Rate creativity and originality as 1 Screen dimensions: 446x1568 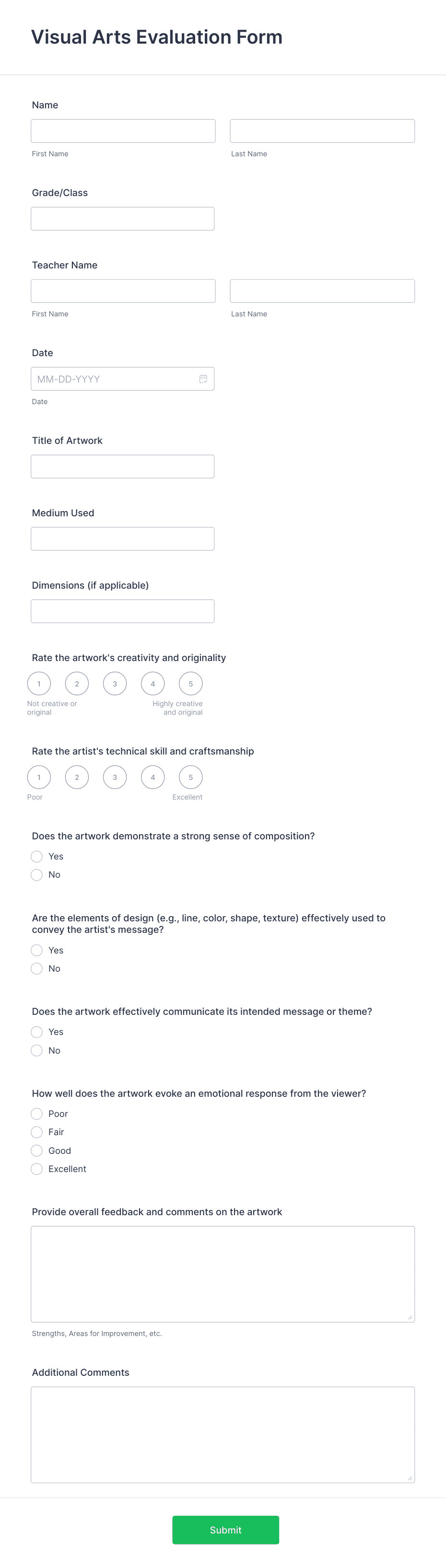pos(39,684)
